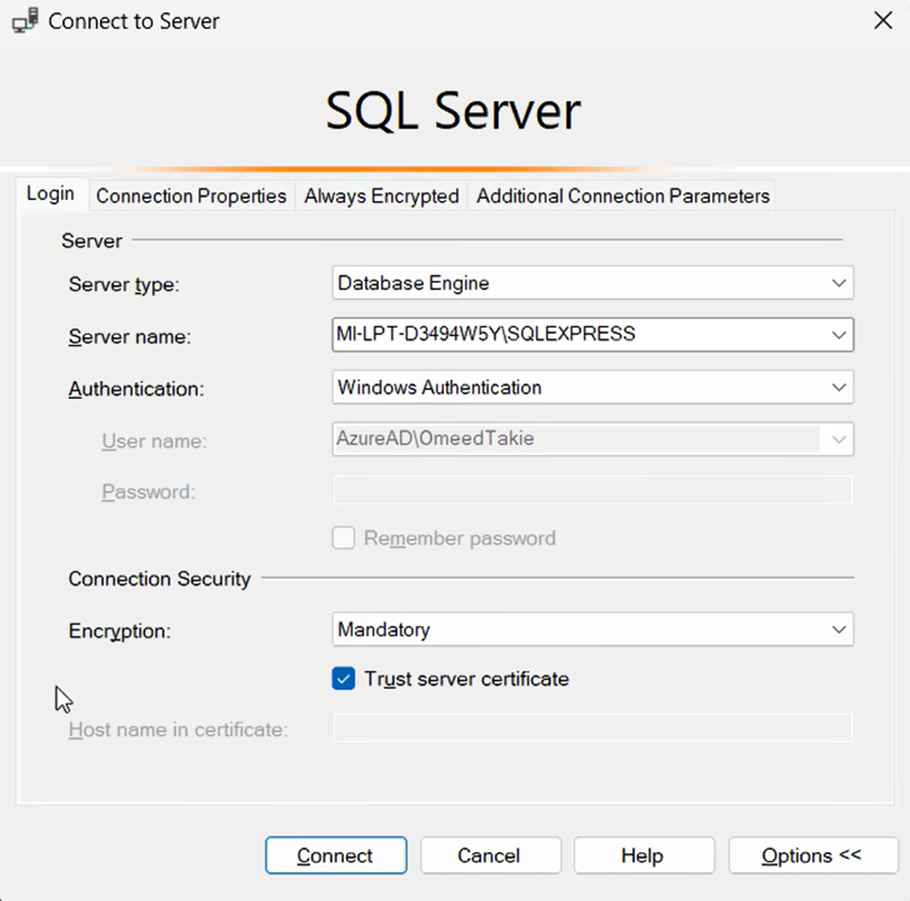Uncheck Trust server certificate checkbox
Screen dimensions: 910x901
344,678
